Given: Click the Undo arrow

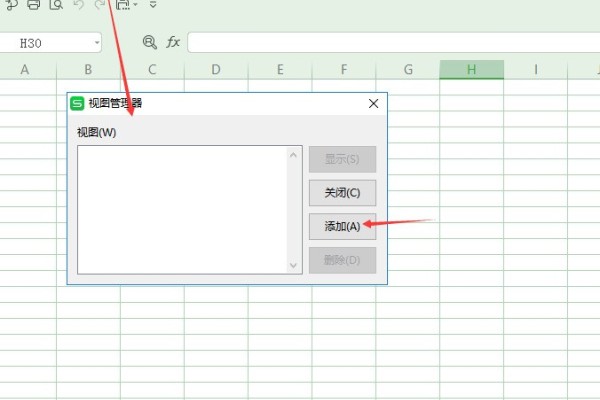Looking at the screenshot, I should tap(78, 5).
